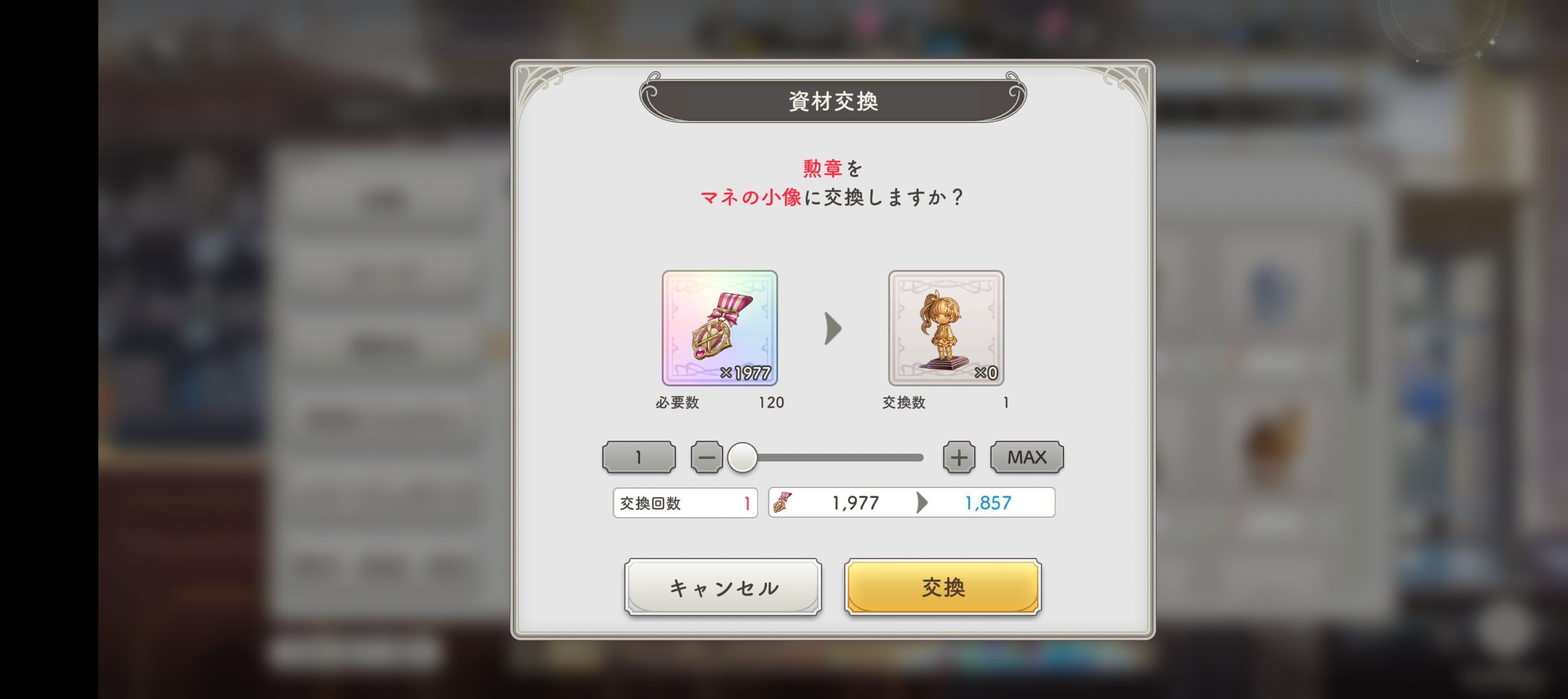This screenshot has height=699, width=1568.
Task: Click the quantity field showing 1
Action: [638, 457]
